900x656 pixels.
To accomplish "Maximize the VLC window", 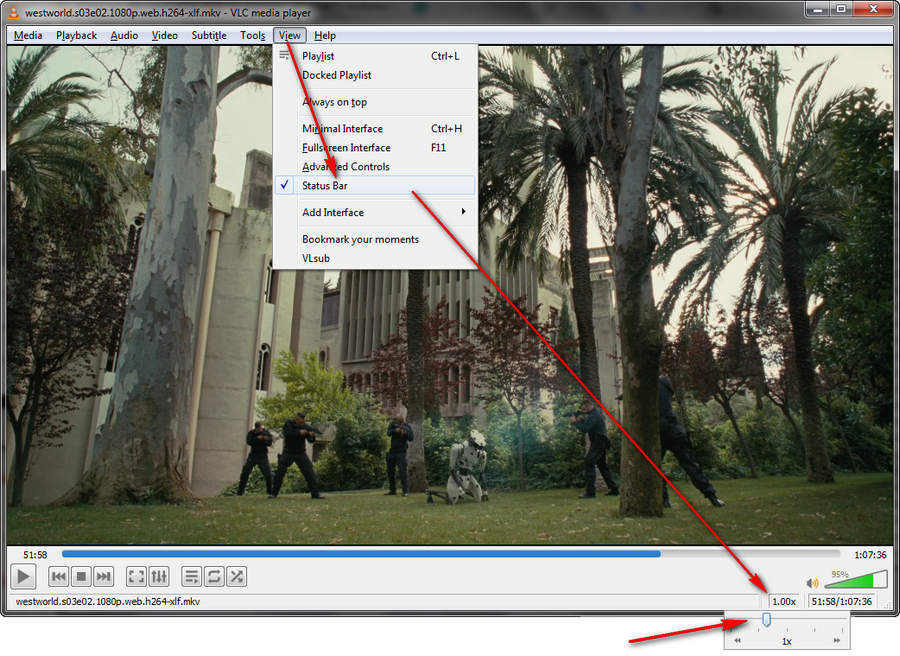I will point(841,9).
